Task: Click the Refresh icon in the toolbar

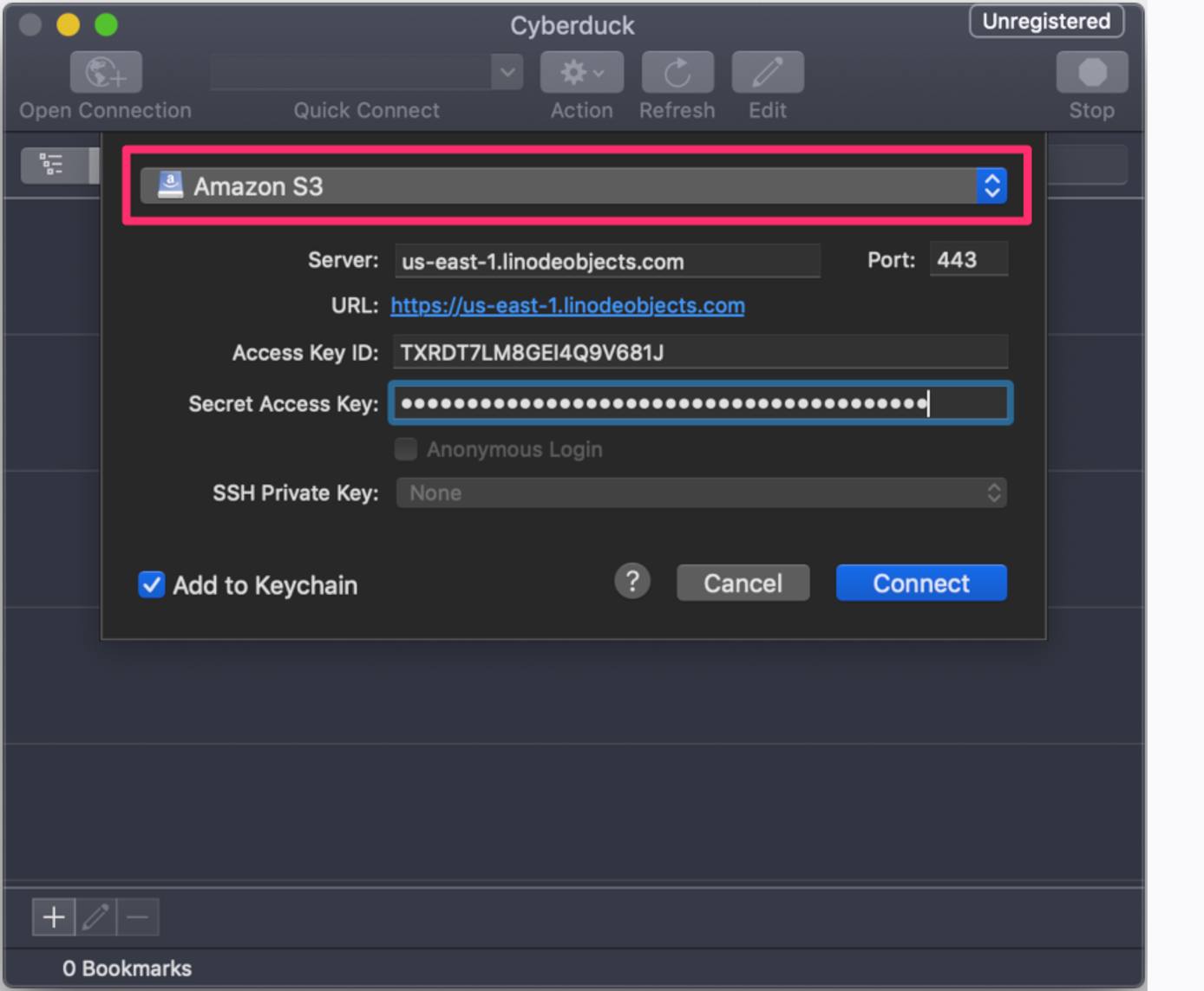Action: click(676, 72)
